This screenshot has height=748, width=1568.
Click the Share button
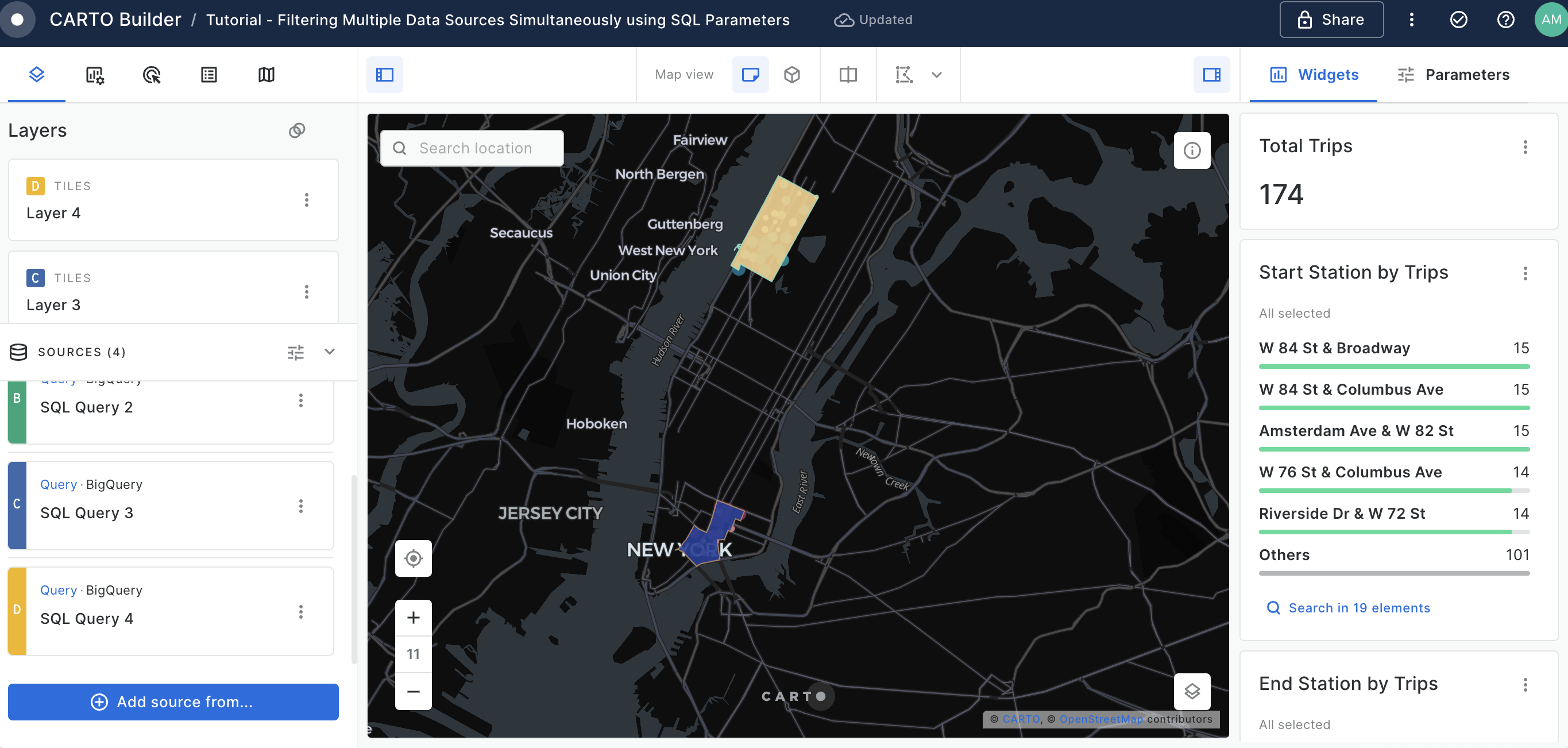1331,20
